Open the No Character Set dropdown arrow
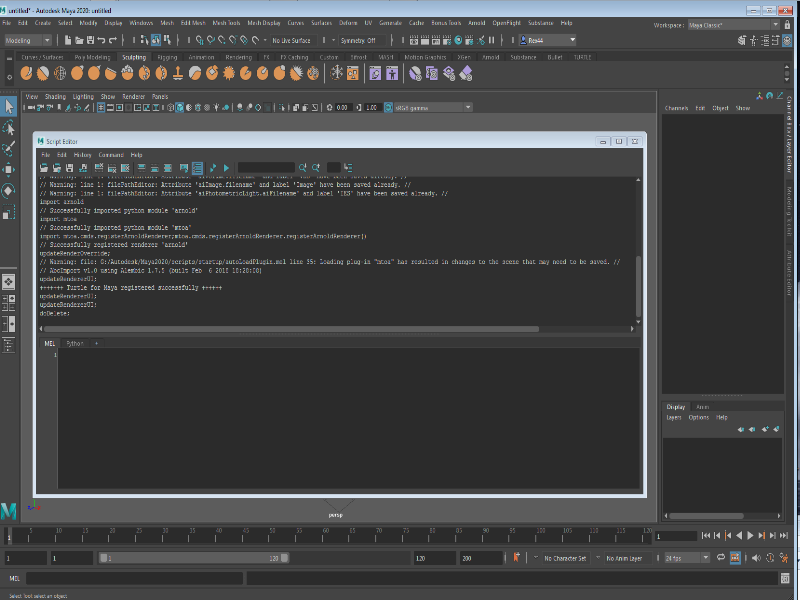The width and height of the screenshot is (800, 600). click(535, 558)
